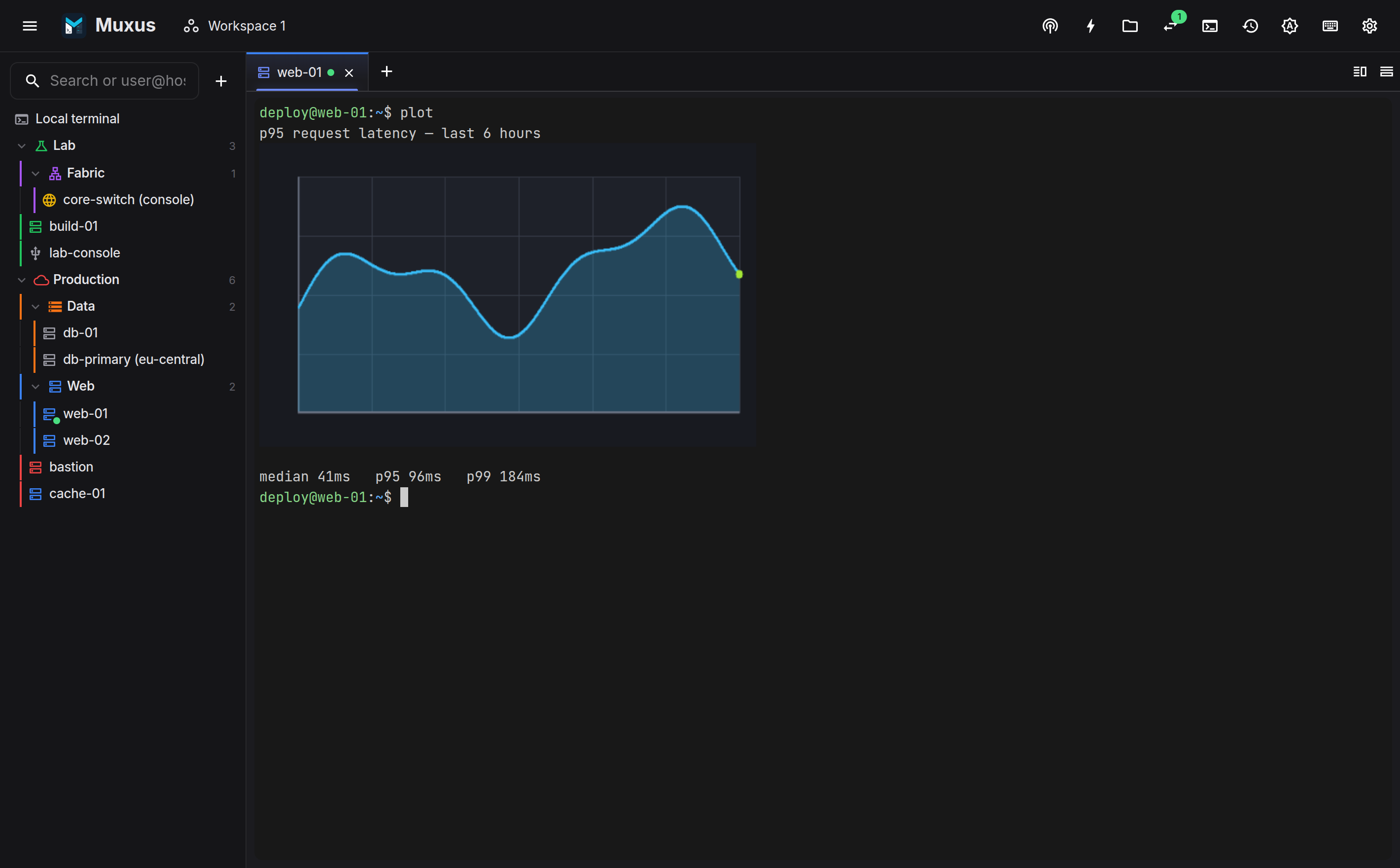1400x868 pixels.
Task: Click the search magnifier icon
Action: [33, 81]
